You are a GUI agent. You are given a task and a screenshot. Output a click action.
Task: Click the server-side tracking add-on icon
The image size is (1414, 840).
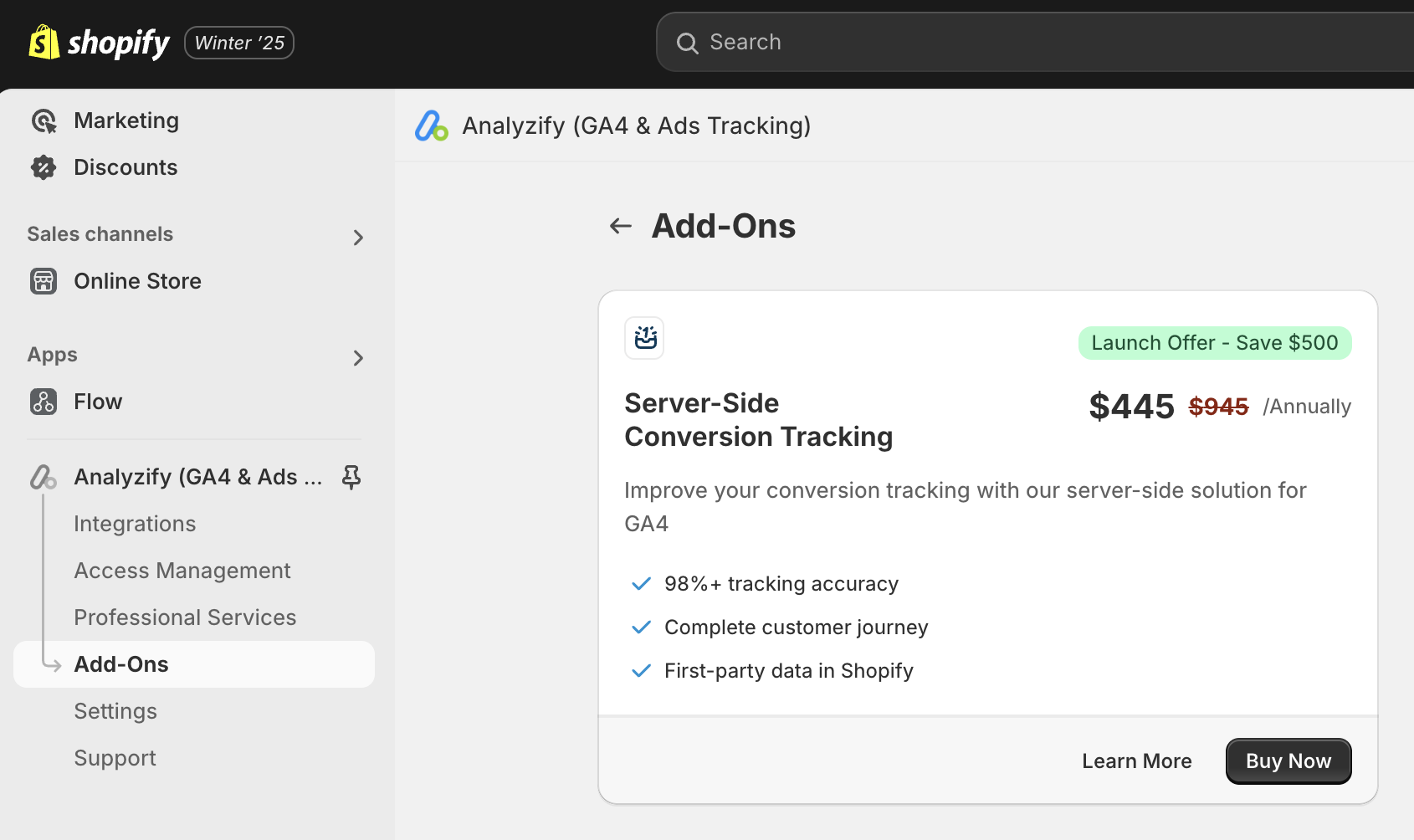pyautogui.click(x=644, y=338)
